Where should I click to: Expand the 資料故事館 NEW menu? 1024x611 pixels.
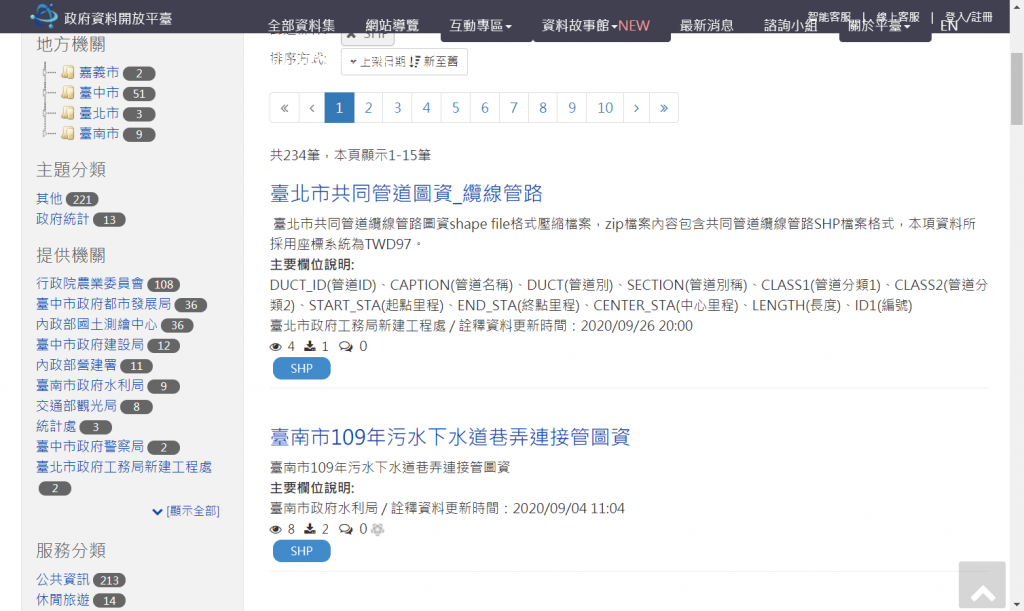596,25
